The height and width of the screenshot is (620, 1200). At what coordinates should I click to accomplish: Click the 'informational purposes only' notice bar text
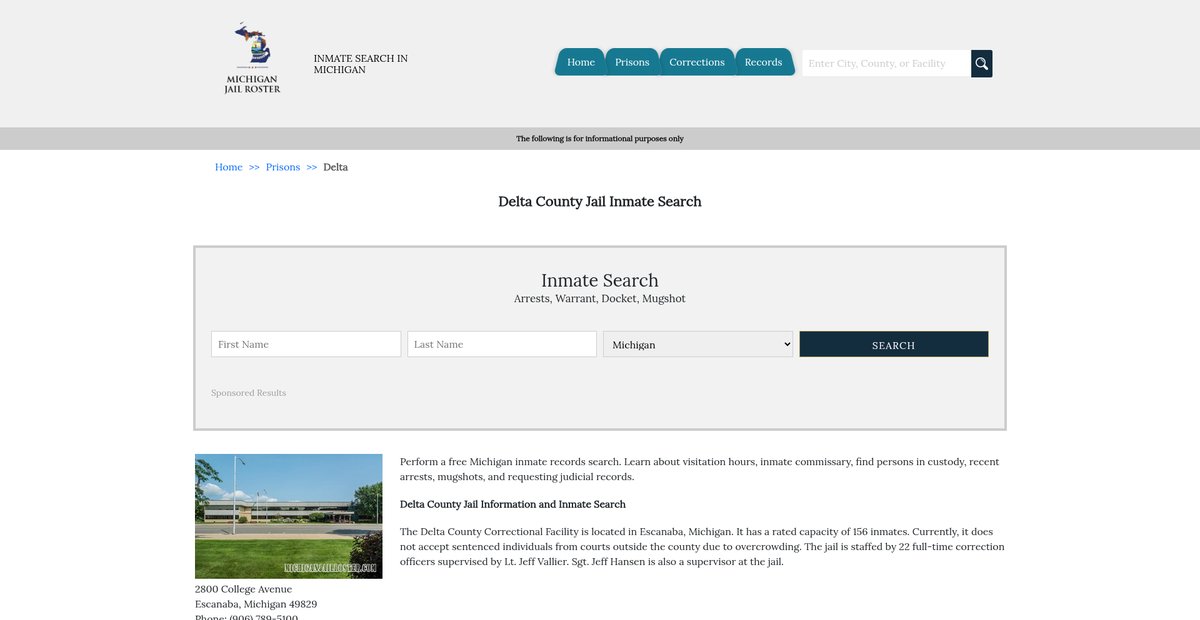pos(600,139)
